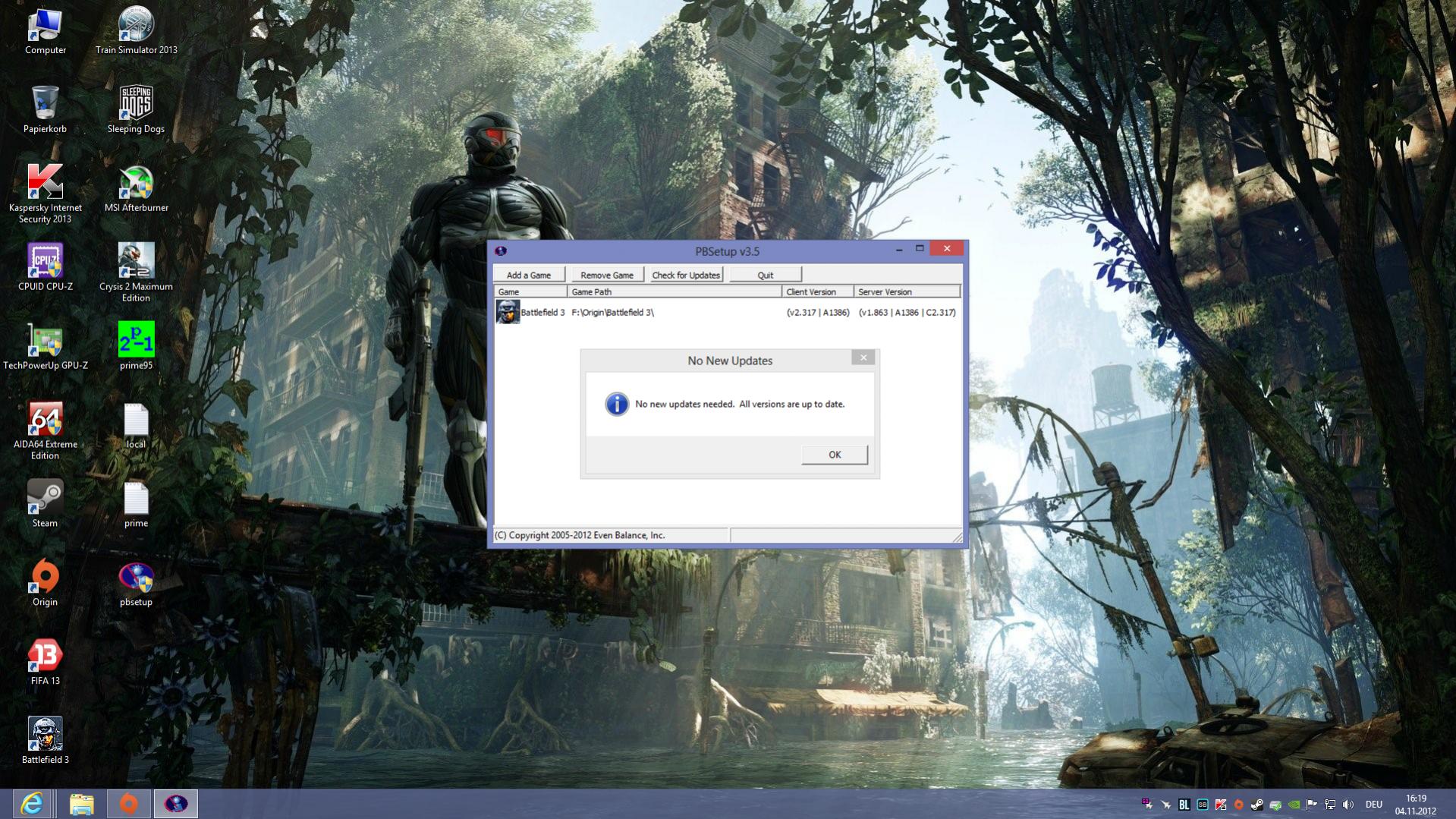Click Safely Remove Hardware tray icon
Image resolution: width=1456 pixels, height=819 pixels.
1275,805
